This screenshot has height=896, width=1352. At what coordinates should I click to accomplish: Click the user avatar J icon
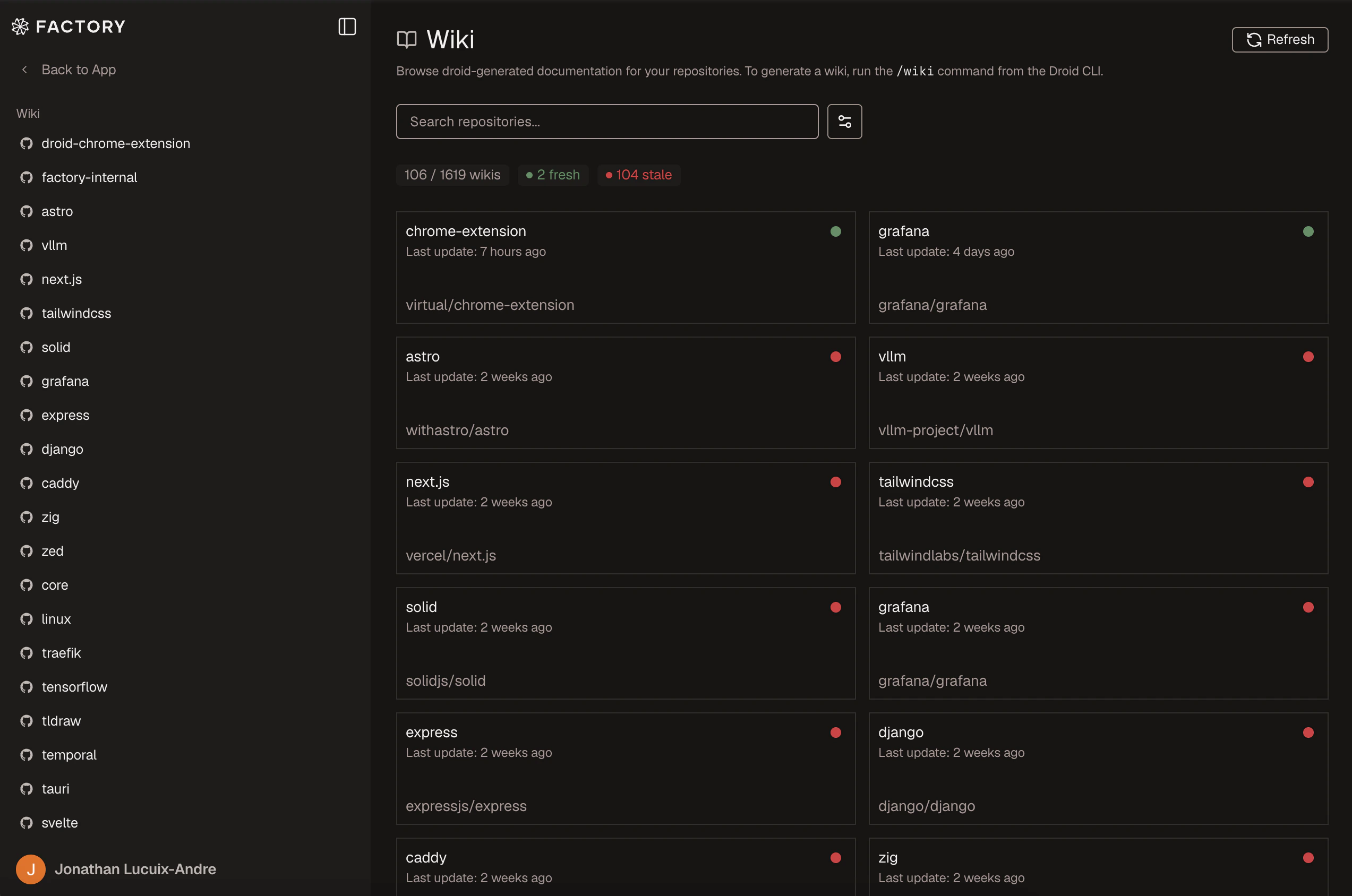(x=31, y=869)
